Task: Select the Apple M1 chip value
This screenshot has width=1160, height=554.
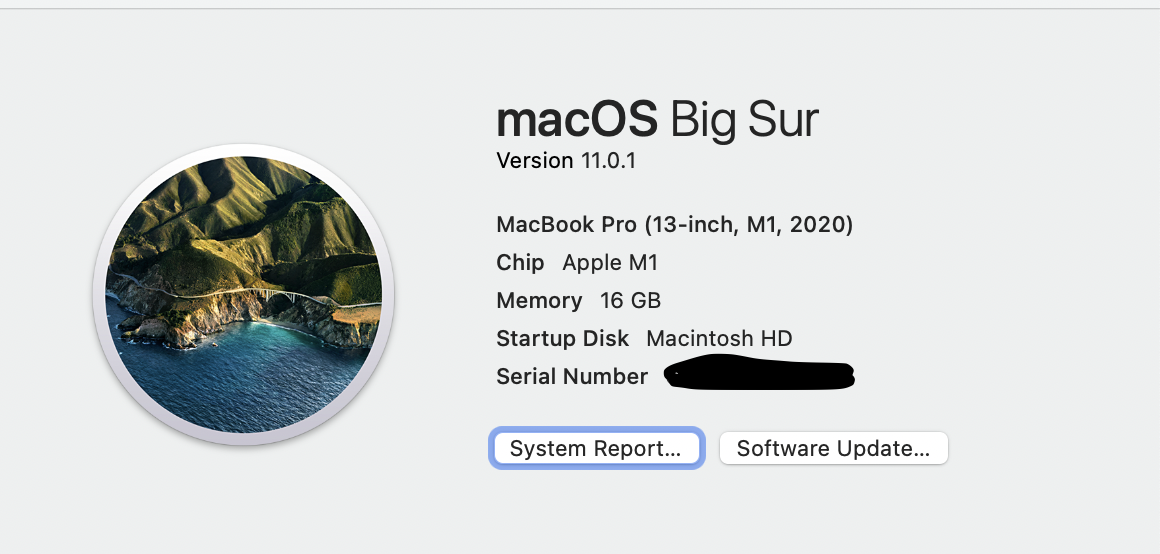Action: click(x=610, y=263)
